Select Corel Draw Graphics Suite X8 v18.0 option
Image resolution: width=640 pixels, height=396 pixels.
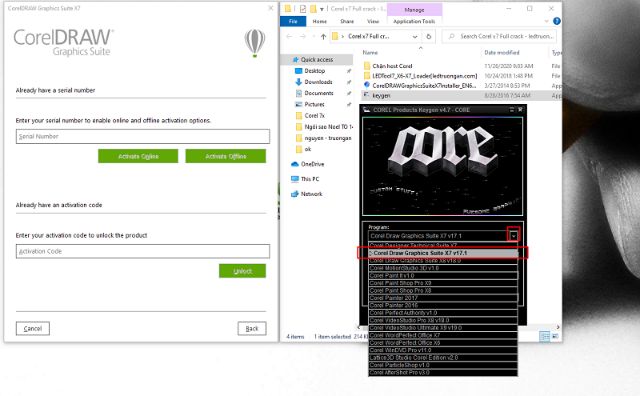pos(443,260)
